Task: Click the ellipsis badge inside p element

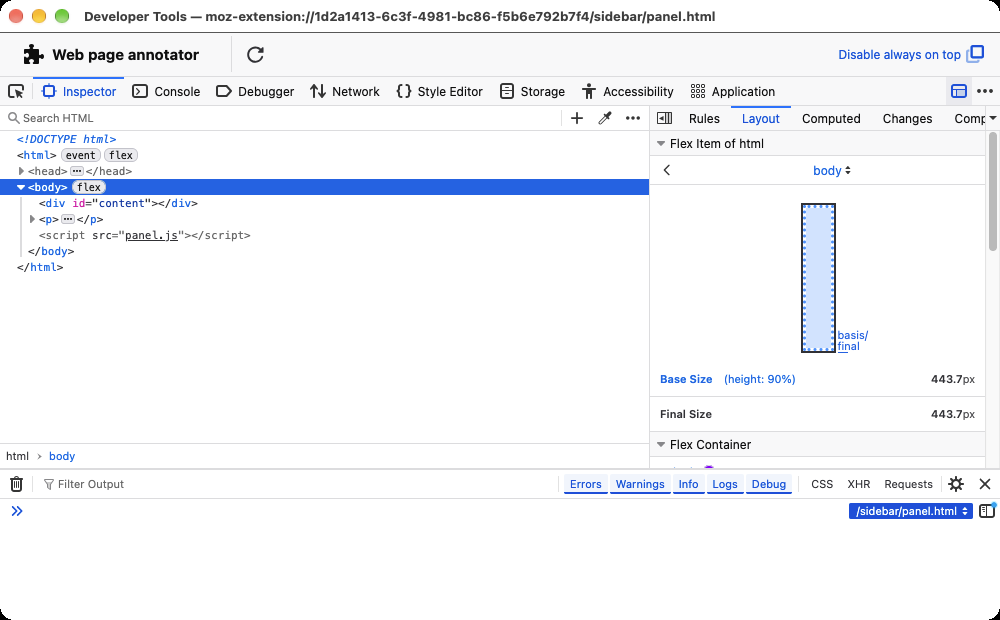Action: [68, 219]
